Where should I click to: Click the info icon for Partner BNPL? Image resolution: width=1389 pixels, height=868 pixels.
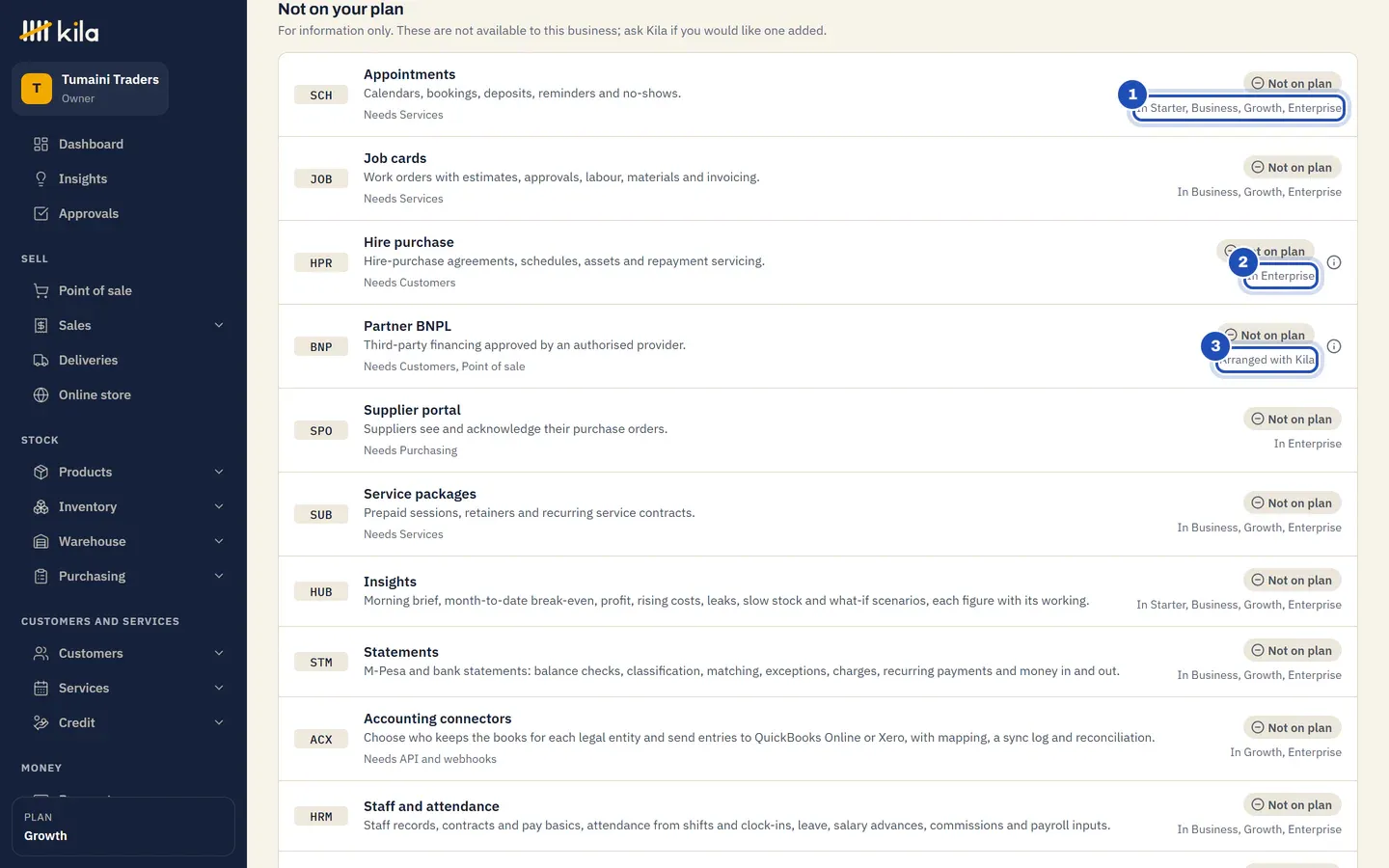click(1334, 346)
